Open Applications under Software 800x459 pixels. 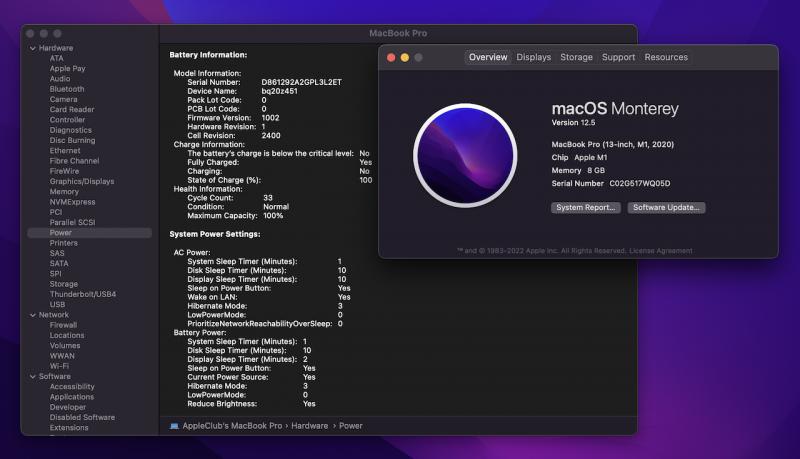pyautogui.click(x=72, y=397)
